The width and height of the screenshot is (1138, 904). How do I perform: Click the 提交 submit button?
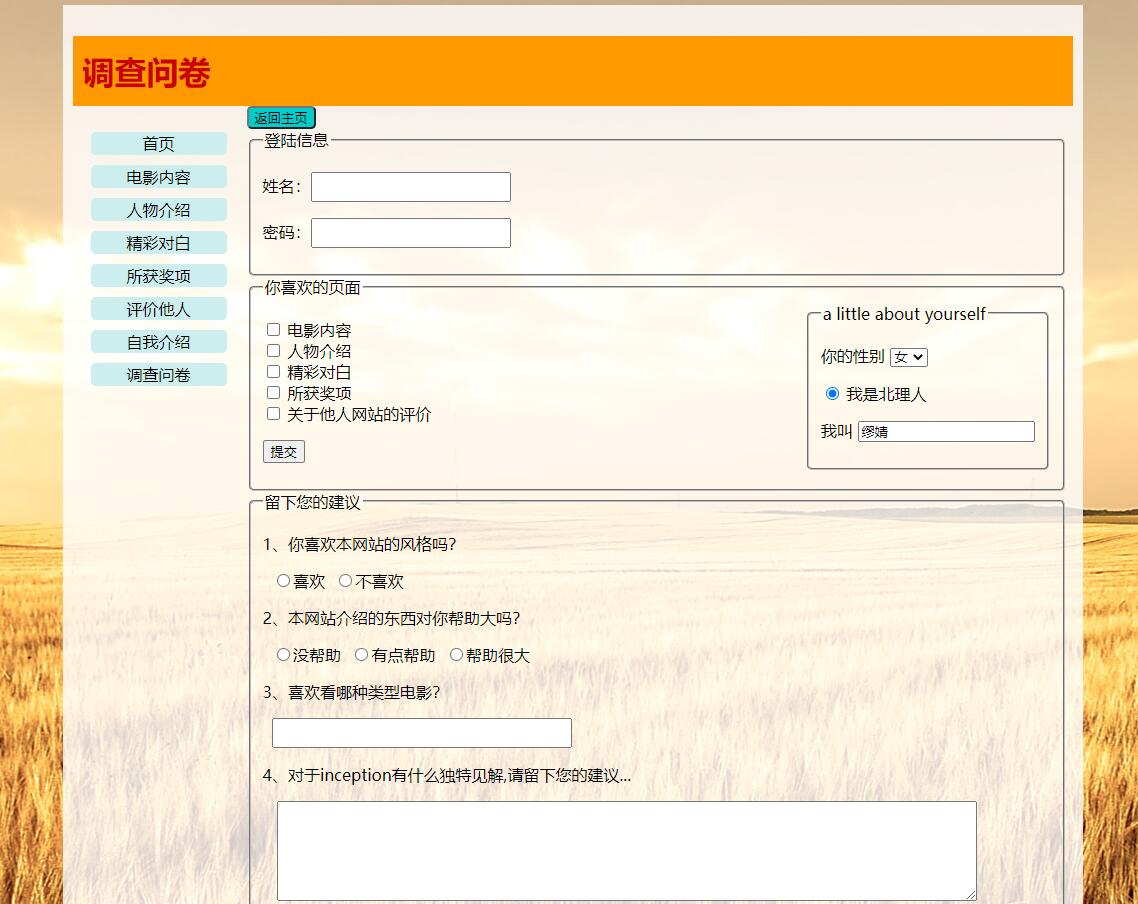pos(284,452)
